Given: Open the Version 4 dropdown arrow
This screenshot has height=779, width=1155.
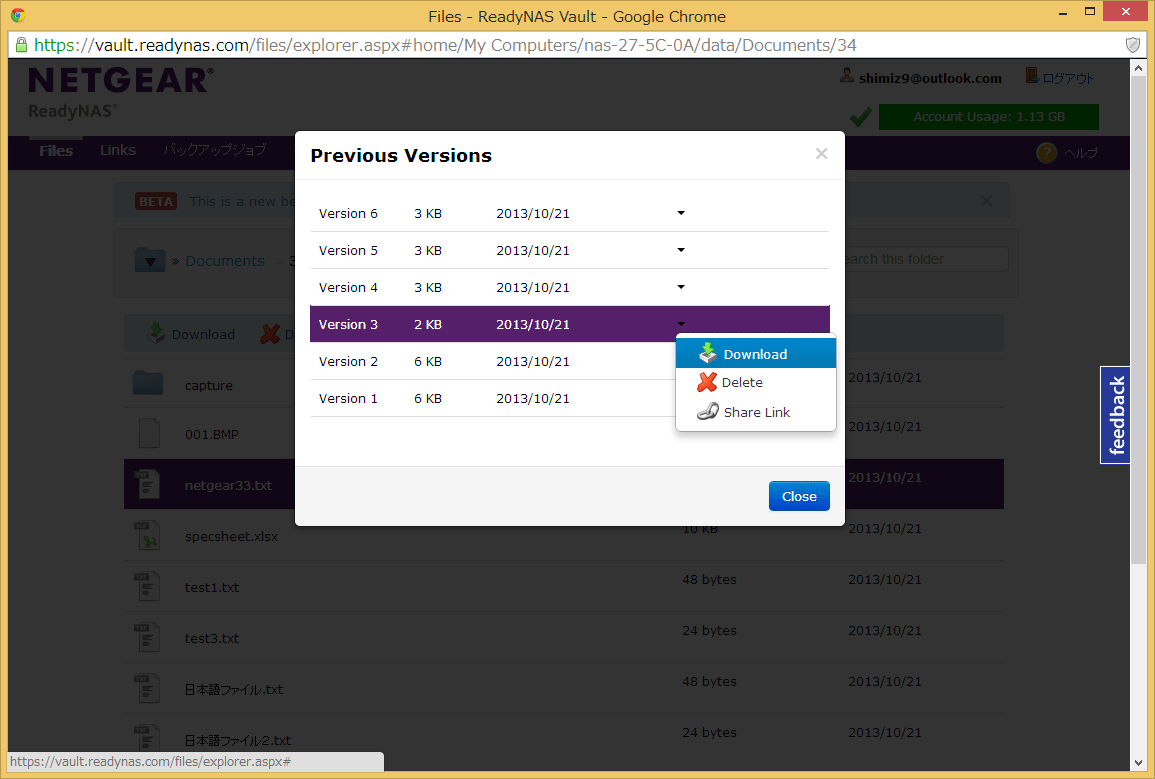Looking at the screenshot, I should [x=681, y=287].
